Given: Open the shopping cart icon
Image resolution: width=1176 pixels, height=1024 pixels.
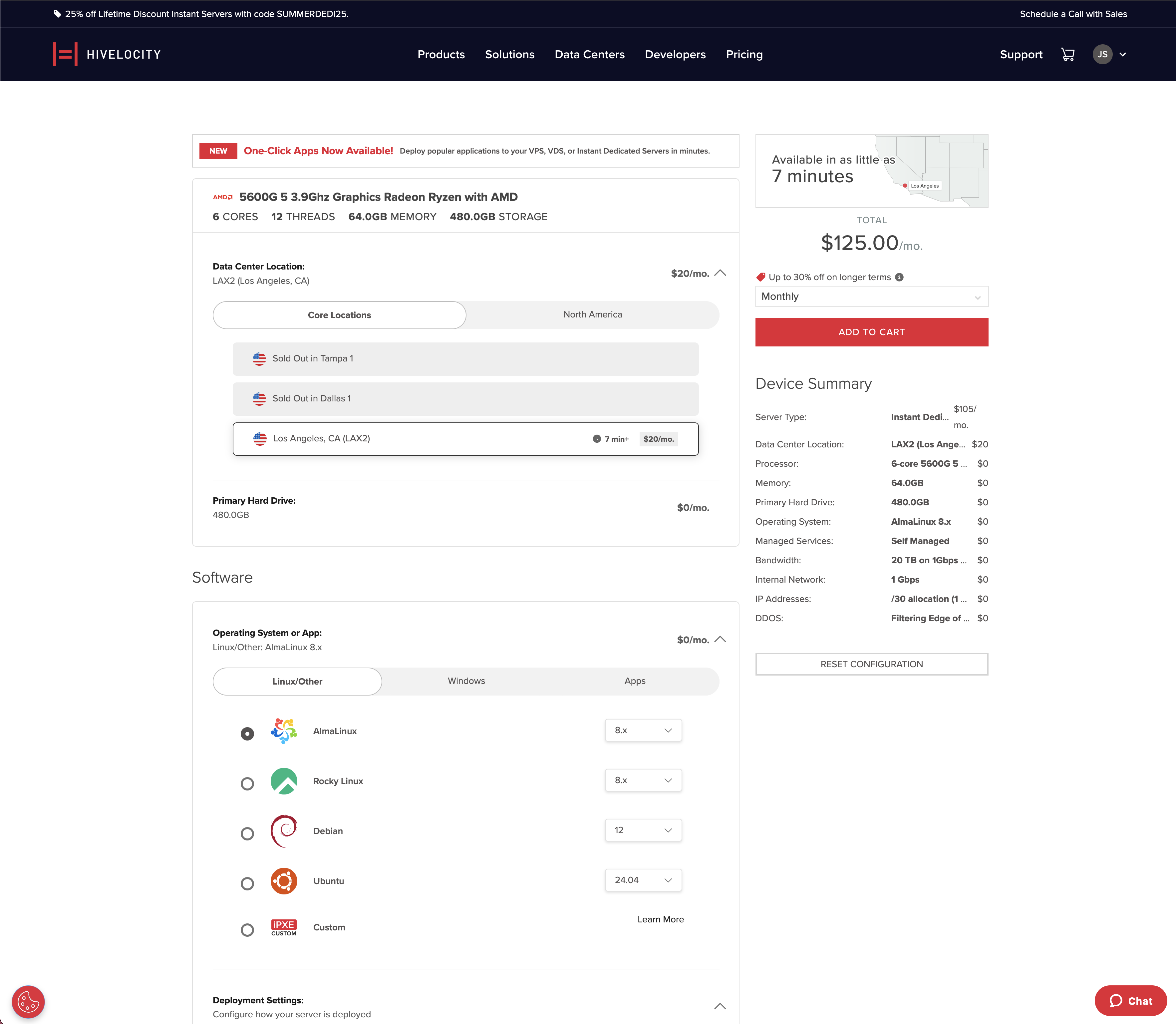Looking at the screenshot, I should click(x=1067, y=54).
